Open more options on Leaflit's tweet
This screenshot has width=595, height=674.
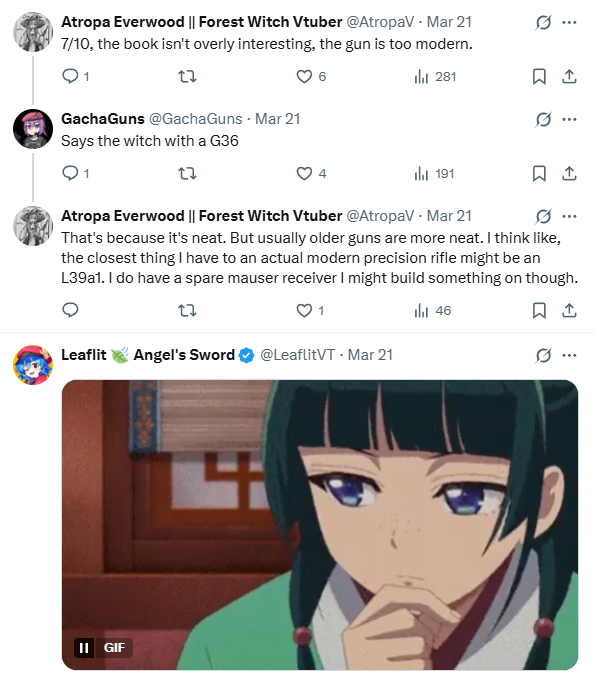[x=569, y=355]
